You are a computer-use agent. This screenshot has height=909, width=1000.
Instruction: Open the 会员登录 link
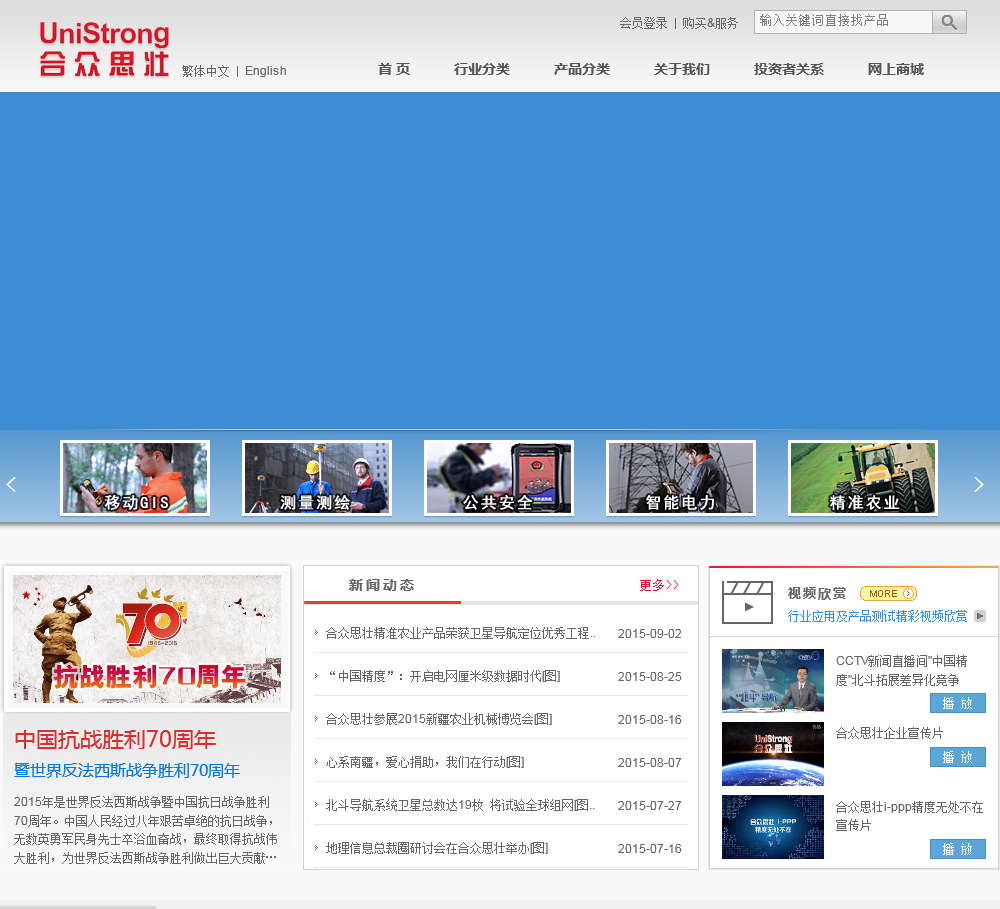click(643, 23)
